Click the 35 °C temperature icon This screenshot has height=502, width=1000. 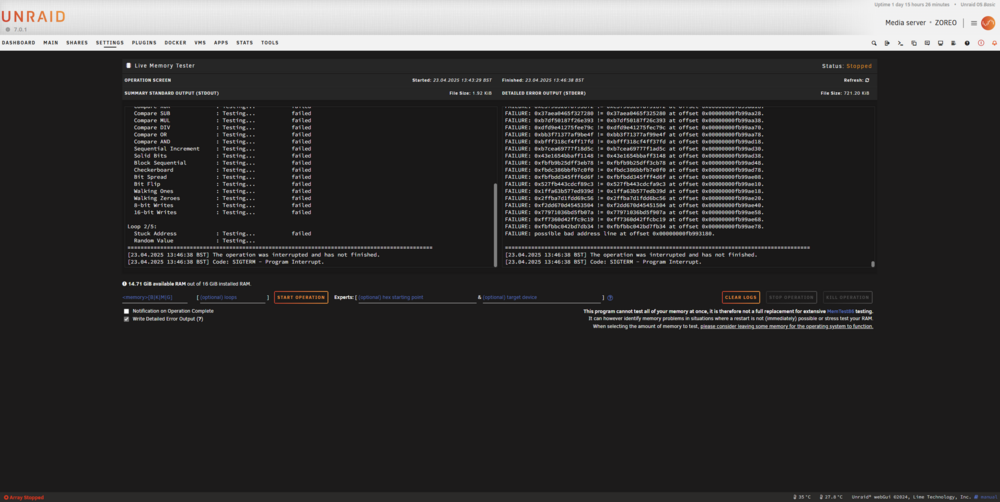pyautogui.click(x=795, y=497)
